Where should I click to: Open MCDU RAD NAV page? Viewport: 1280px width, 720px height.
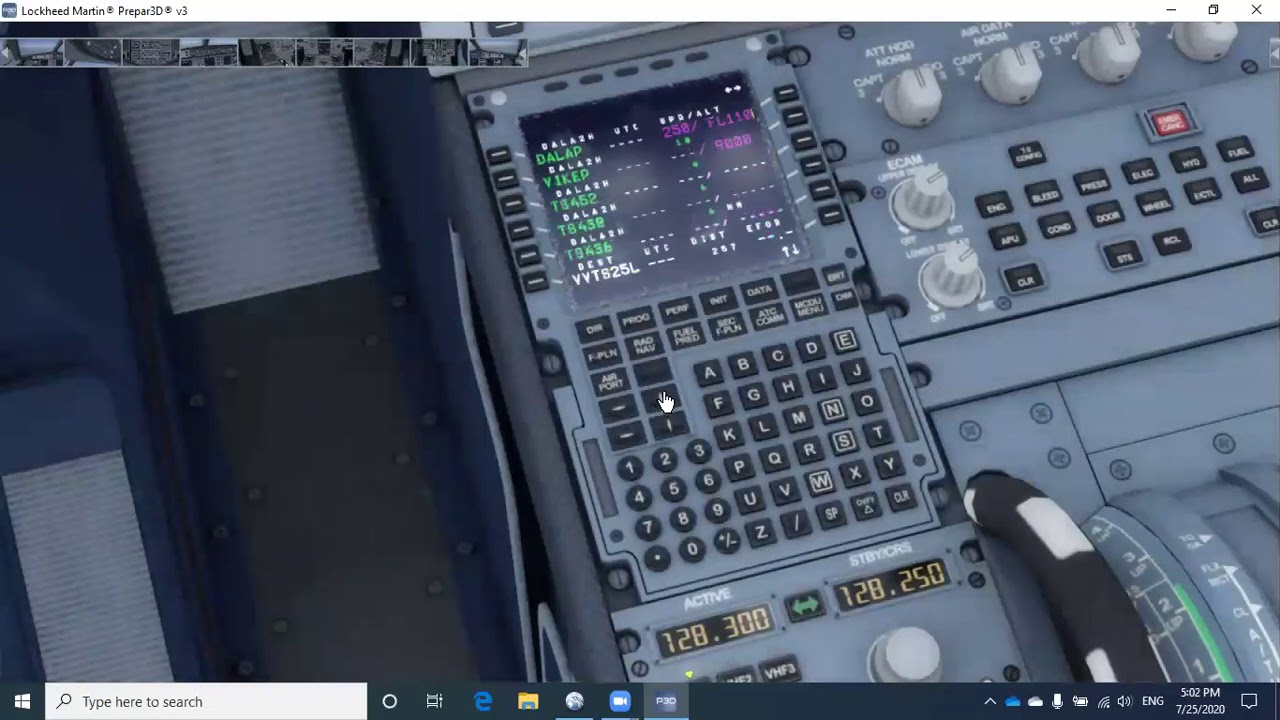click(644, 345)
